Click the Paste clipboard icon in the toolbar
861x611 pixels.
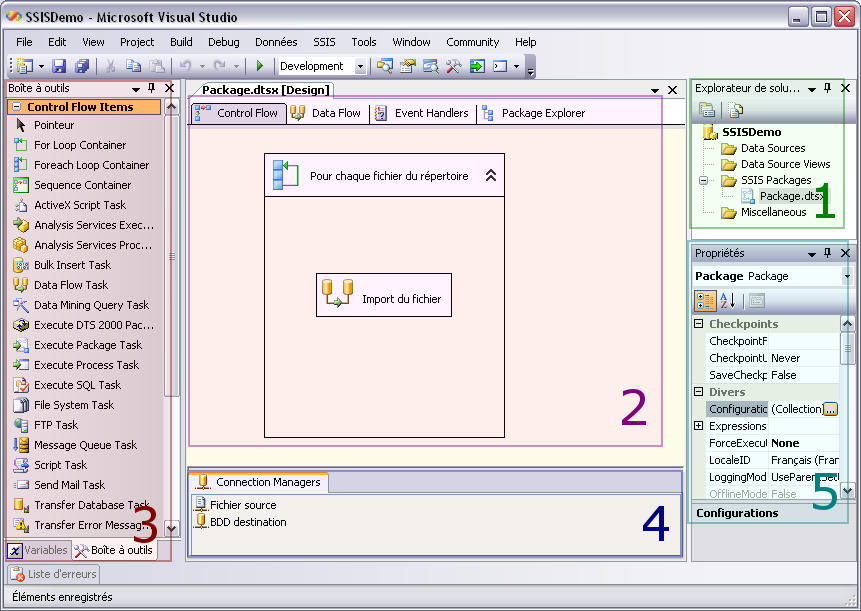click(x=157, y=66)
